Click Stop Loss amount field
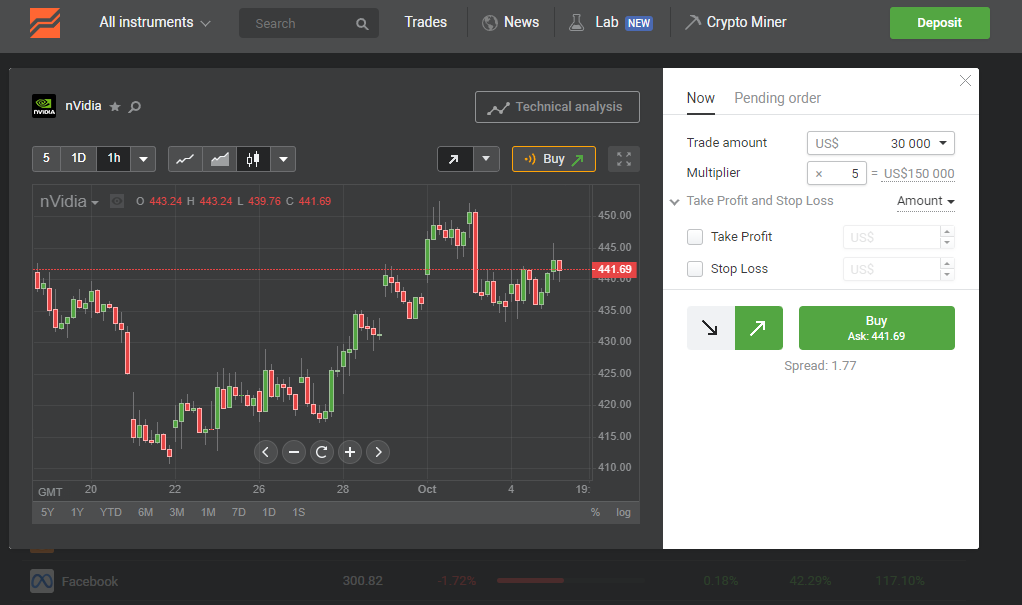Screen dimensions: 1022x605 point(891,269)
